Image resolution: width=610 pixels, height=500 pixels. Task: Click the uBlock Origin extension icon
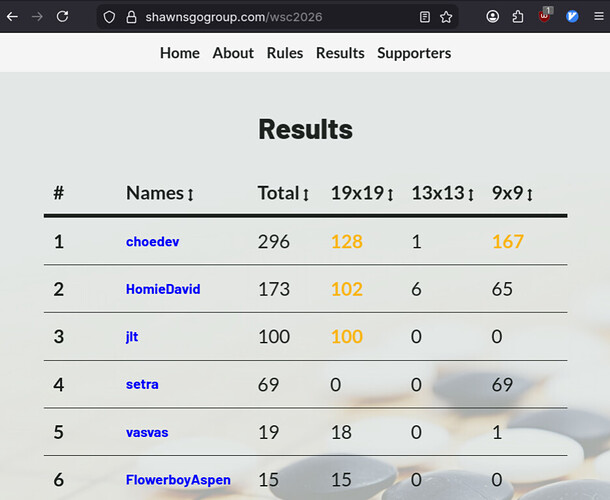545,16
